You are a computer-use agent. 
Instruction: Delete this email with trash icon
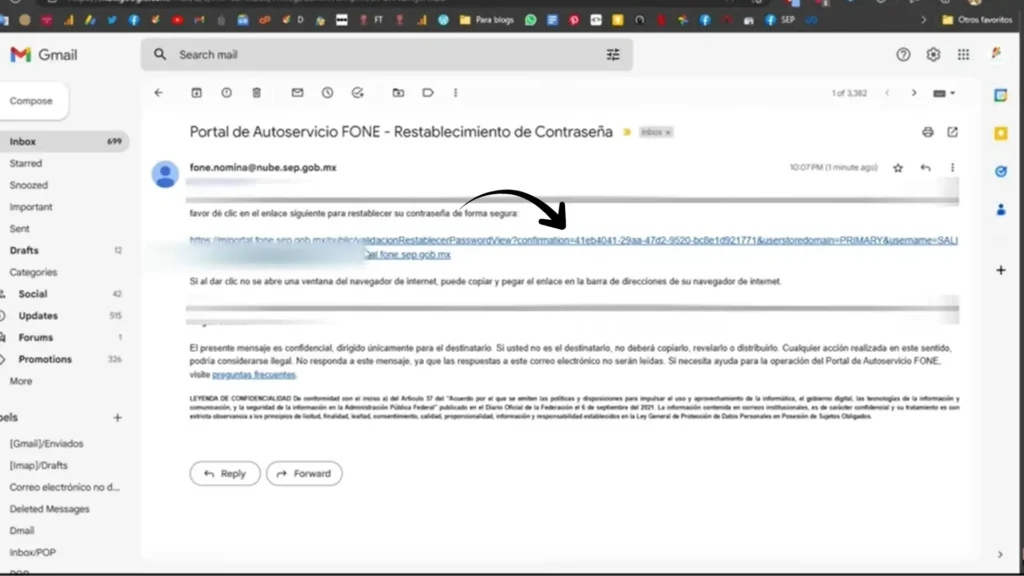coord(257,93)
